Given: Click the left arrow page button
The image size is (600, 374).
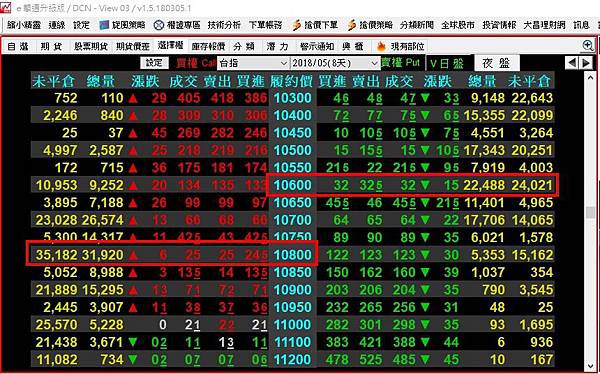Looking at the screenshot, I should [571, 63].
